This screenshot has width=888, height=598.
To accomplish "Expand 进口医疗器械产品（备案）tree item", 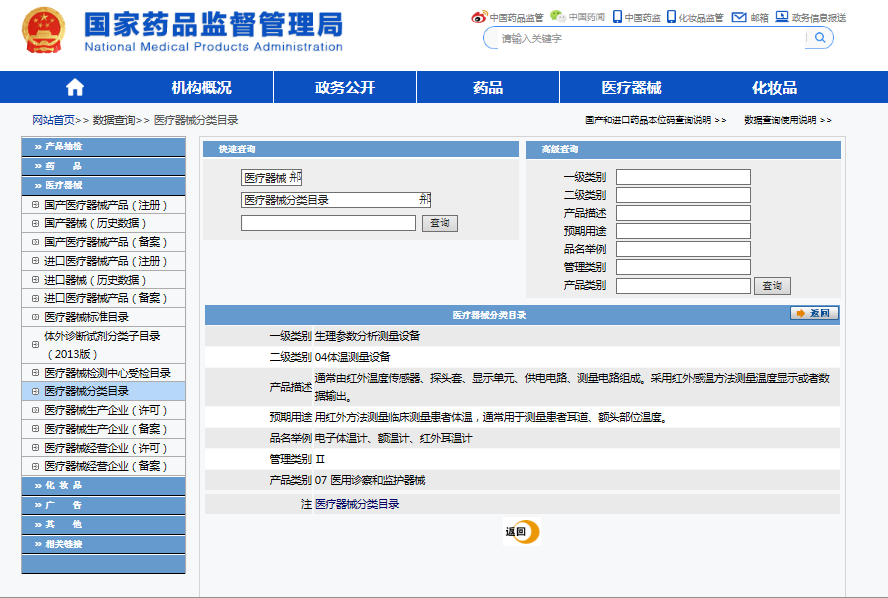I will pos(34,297).
